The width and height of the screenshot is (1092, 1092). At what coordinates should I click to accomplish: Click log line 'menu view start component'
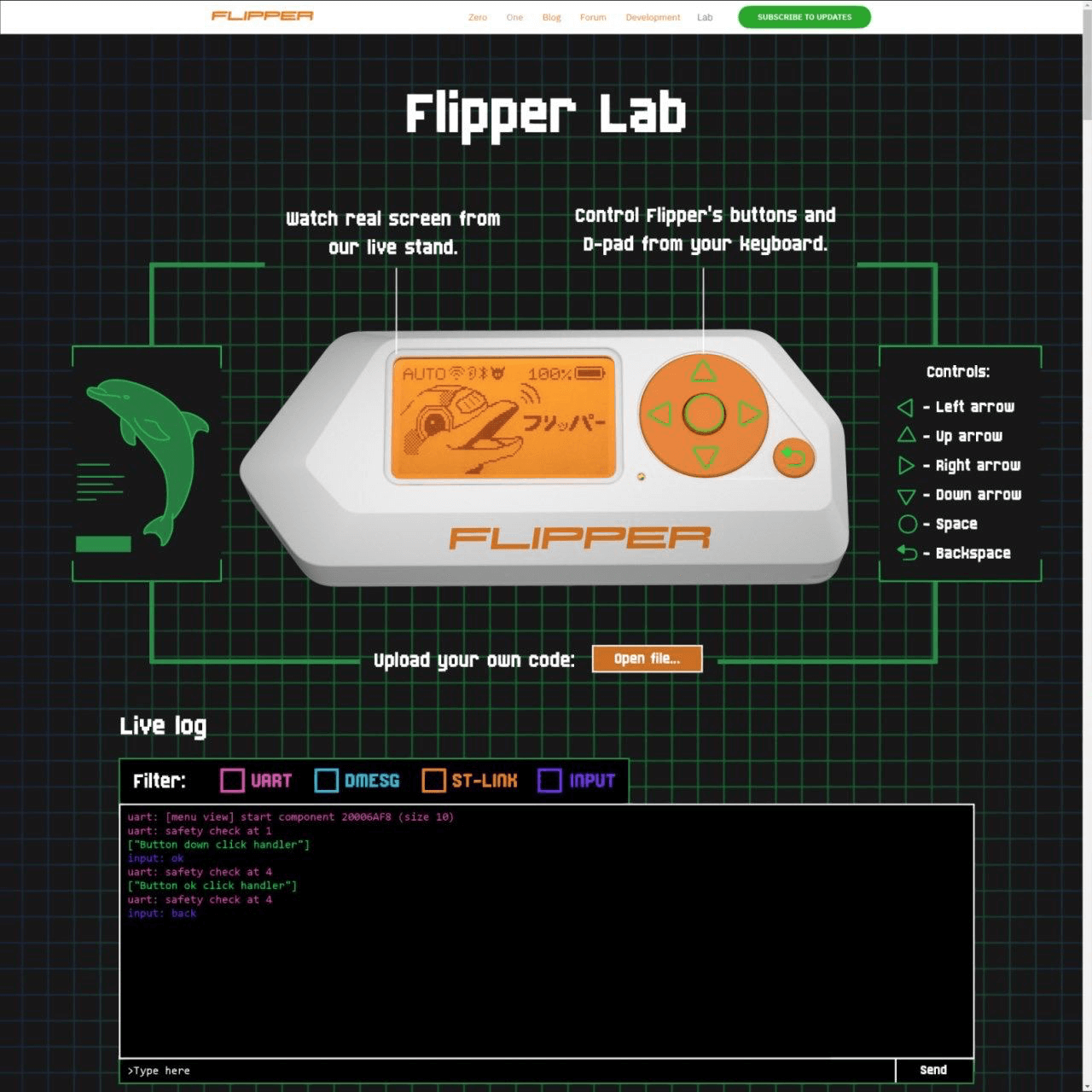pos(291,817)
